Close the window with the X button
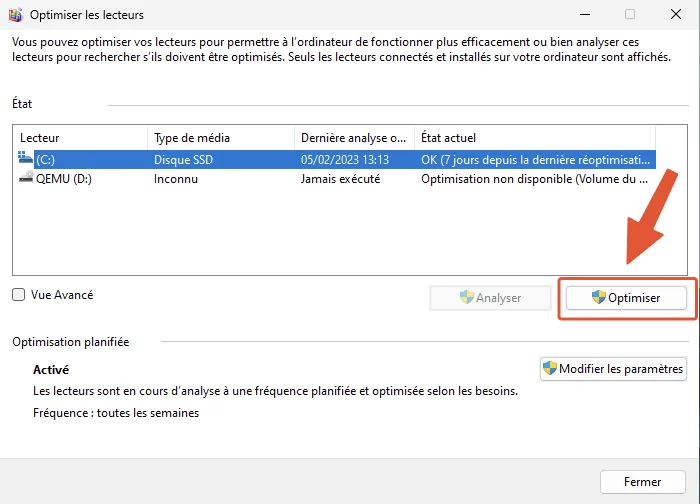 [676, 14]
